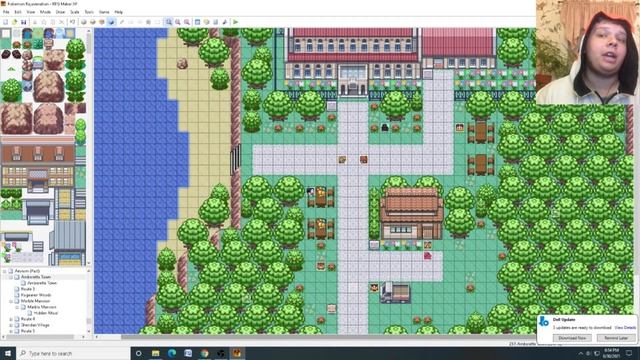Open the Game menu

coord(104,12)
